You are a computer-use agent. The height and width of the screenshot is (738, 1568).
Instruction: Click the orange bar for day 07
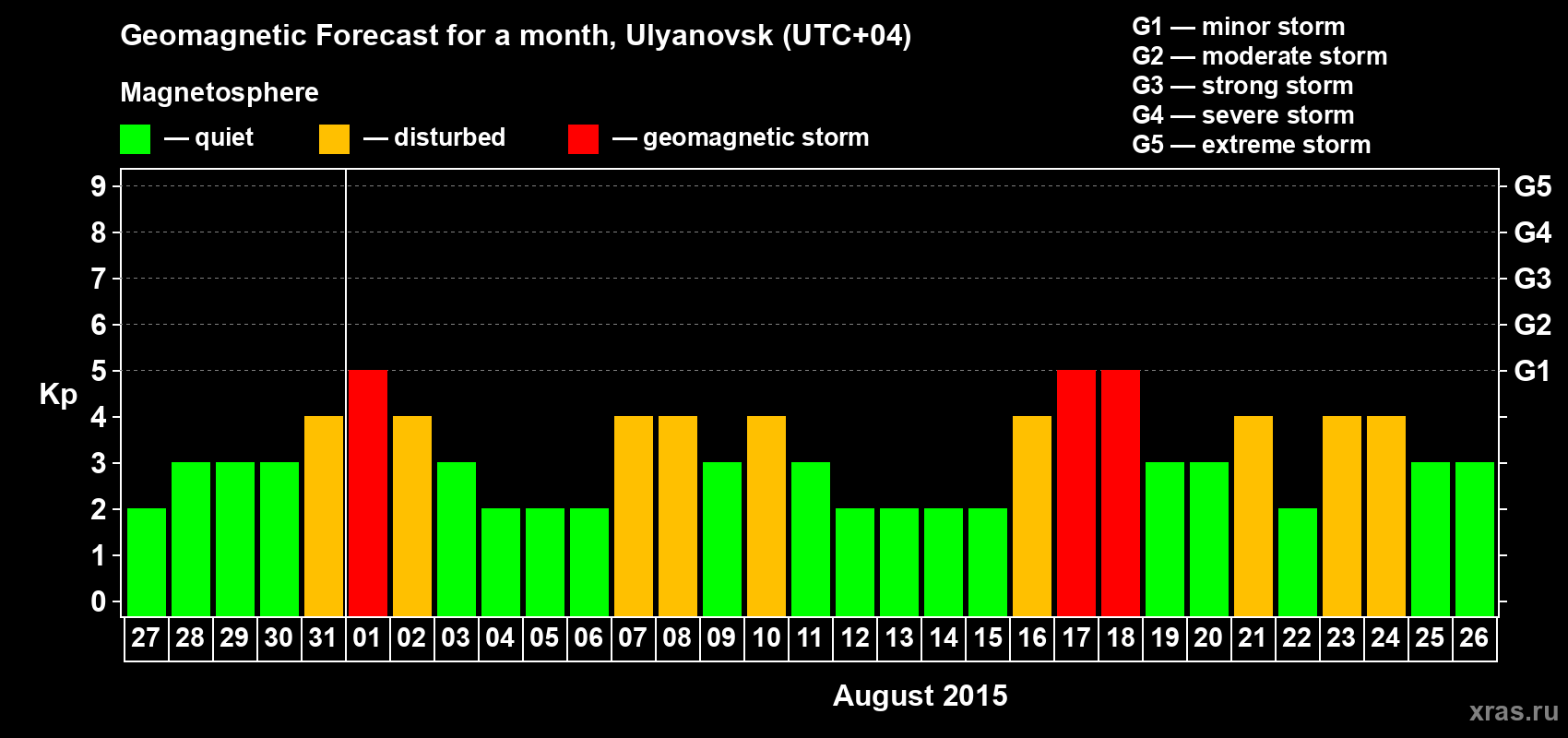[634, 516]
